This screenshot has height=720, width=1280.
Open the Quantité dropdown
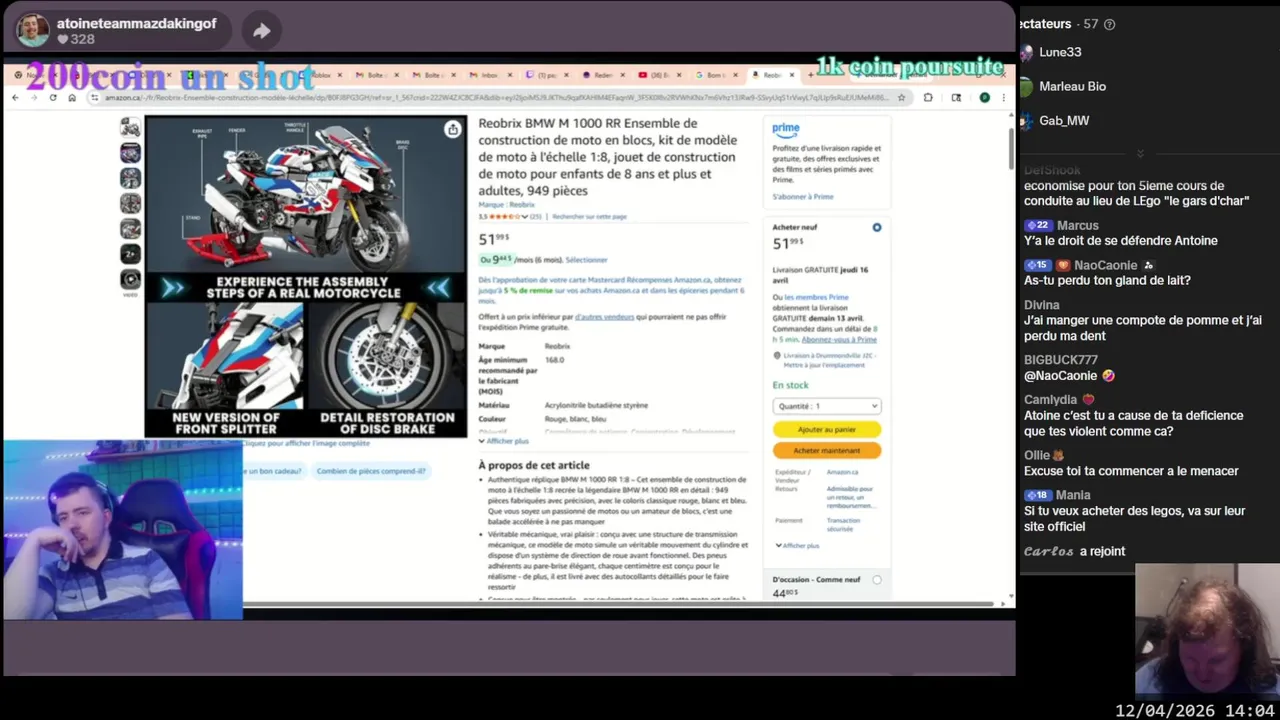click(826, 406)
